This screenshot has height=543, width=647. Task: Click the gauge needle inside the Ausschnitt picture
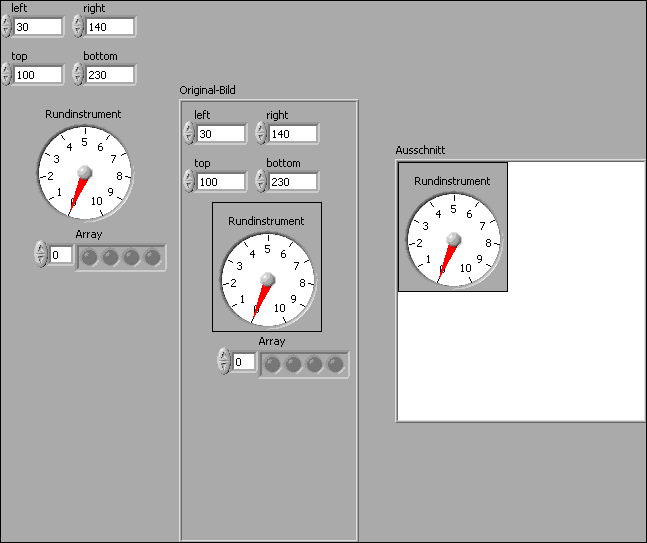pos(447,262)
